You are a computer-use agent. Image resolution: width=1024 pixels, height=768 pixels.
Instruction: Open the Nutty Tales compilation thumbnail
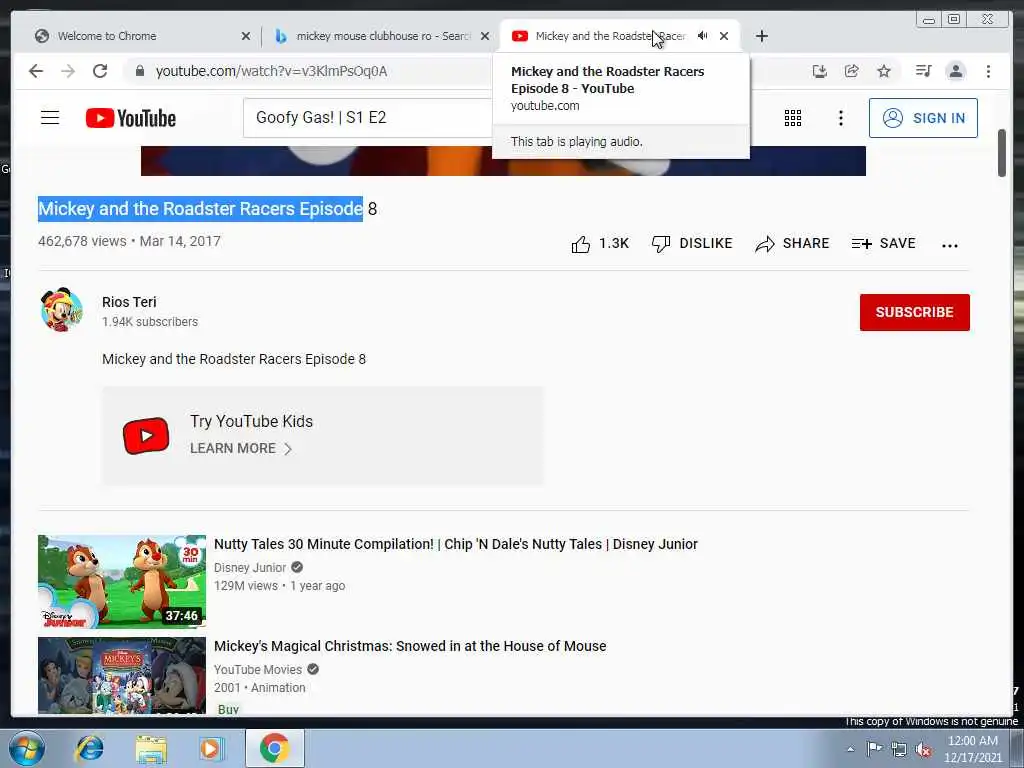click(121, 581)
